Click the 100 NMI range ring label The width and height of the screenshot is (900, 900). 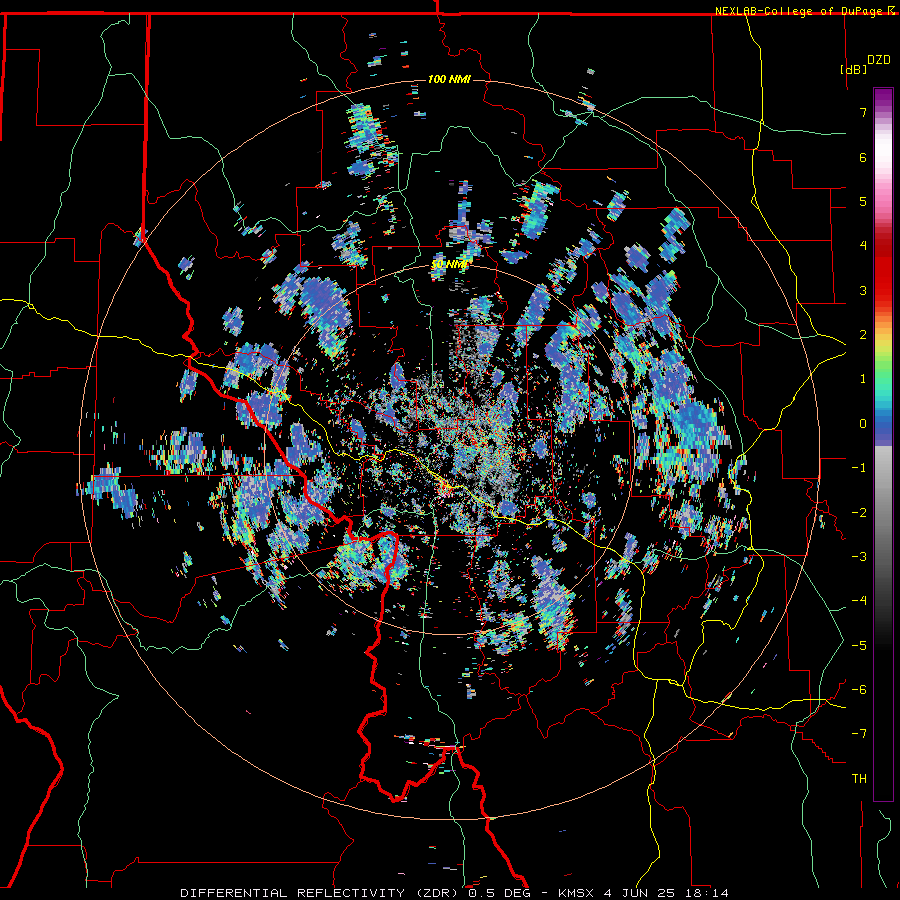pos(449,79)
